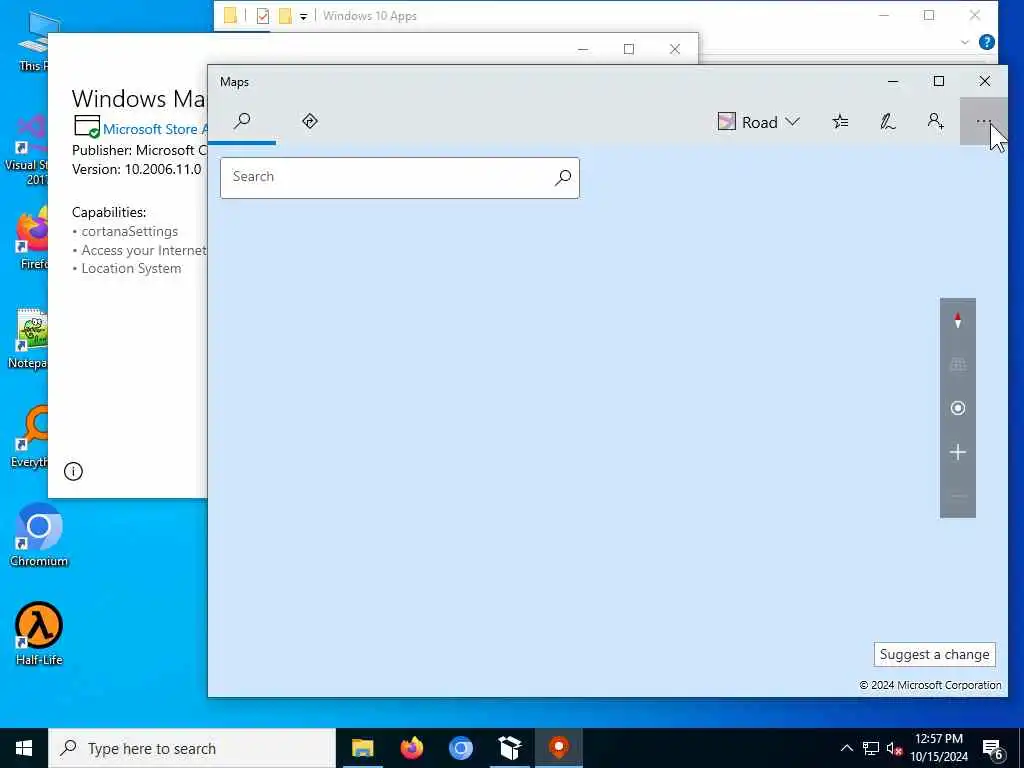Expand the ribbon chevron in Explorer window
The height and width of the screenshot is (768, 1024).
pos(965,42)
